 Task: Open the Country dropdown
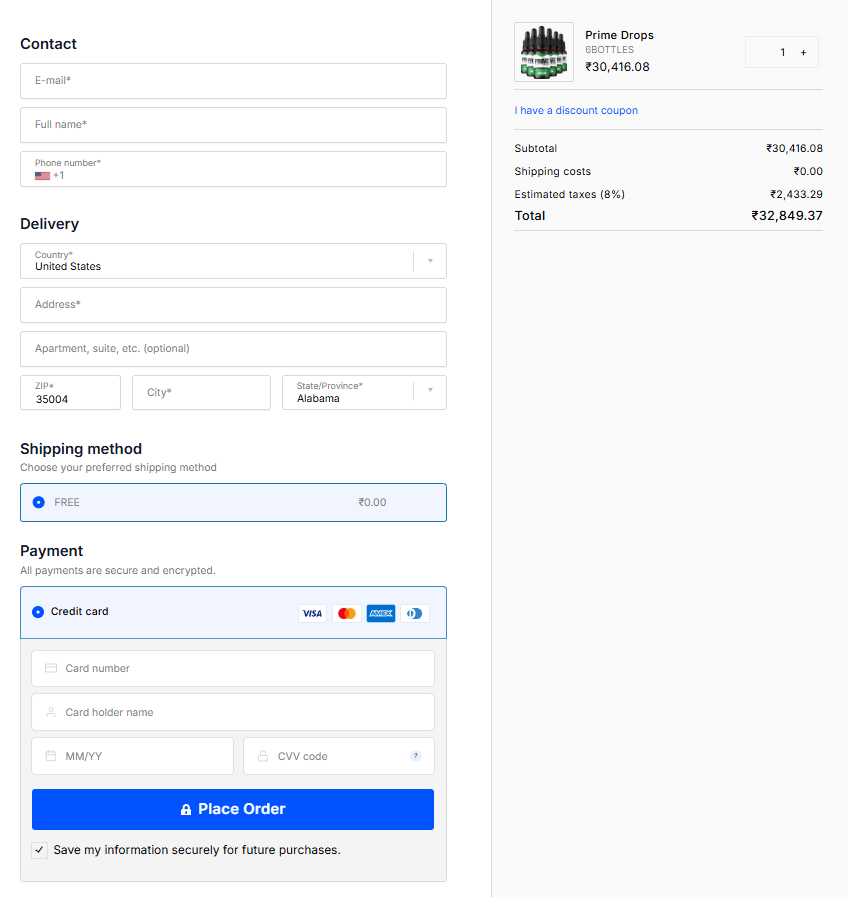click(429, 261)
